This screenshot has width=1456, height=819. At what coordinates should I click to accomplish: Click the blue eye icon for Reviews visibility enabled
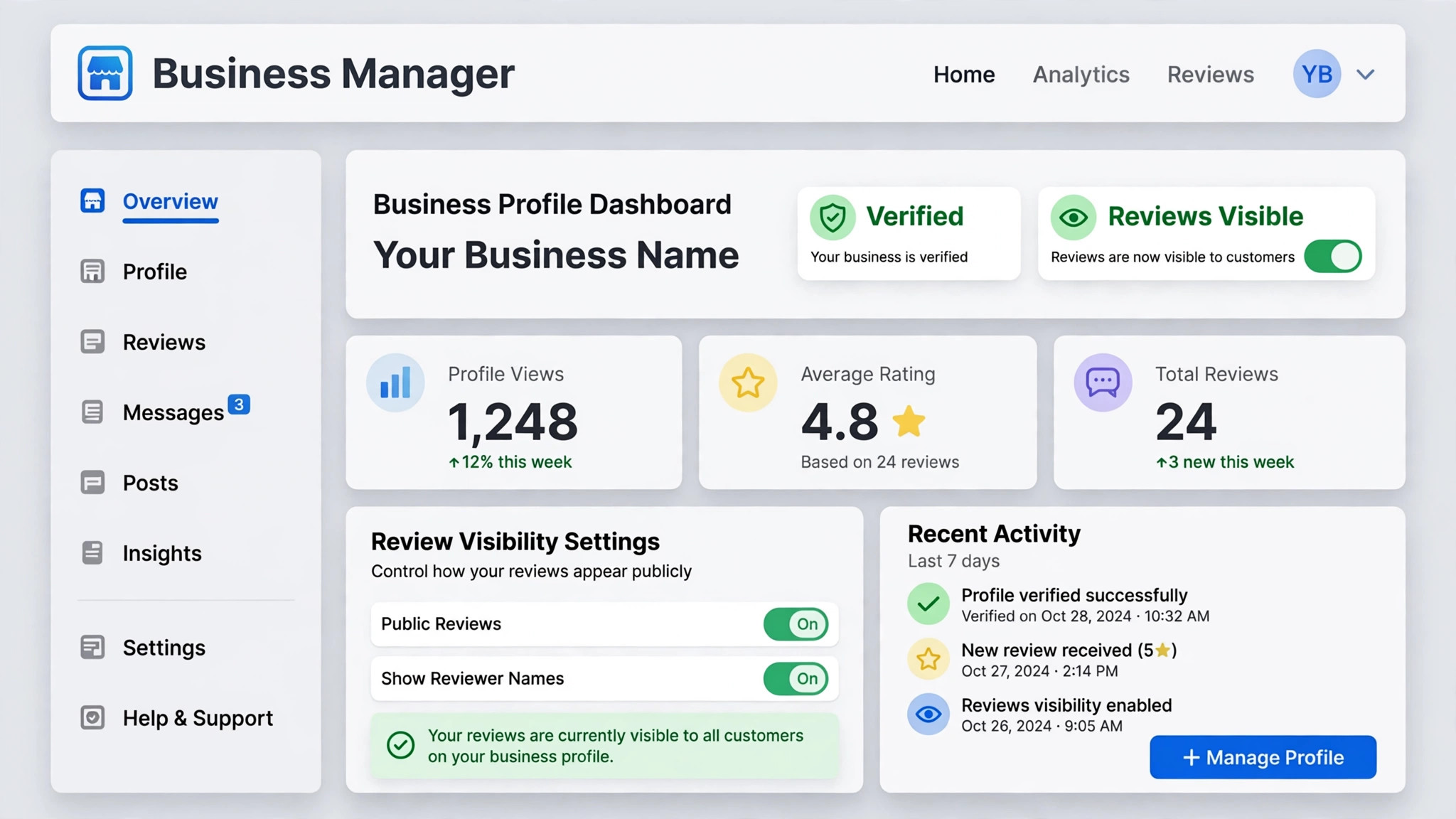point(928,714)
